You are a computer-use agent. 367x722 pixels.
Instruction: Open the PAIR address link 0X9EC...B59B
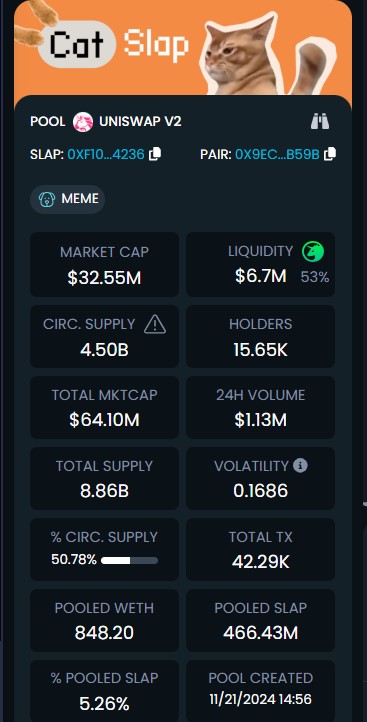(x=277, y=154)
